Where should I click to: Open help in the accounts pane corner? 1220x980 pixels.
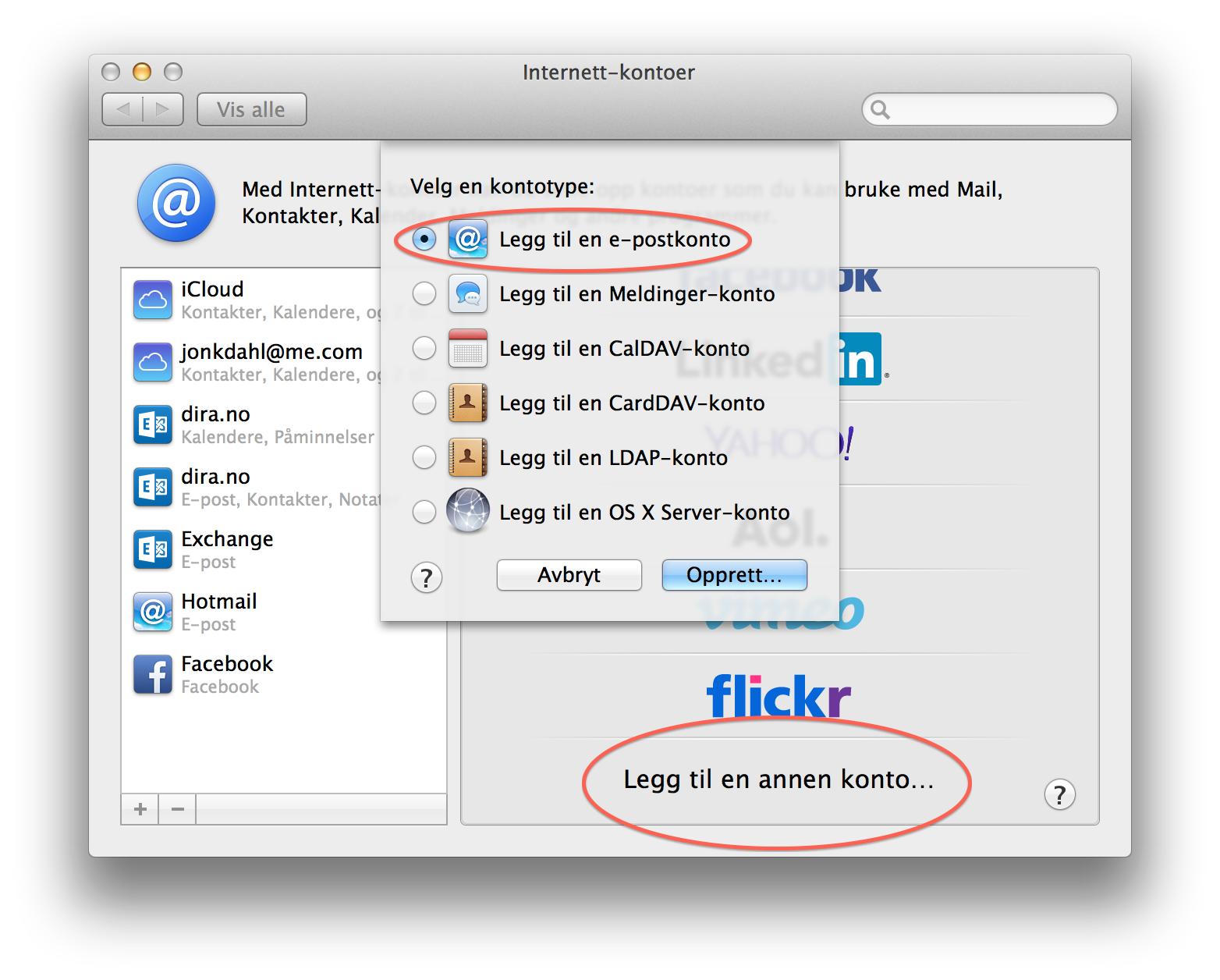1059,794
